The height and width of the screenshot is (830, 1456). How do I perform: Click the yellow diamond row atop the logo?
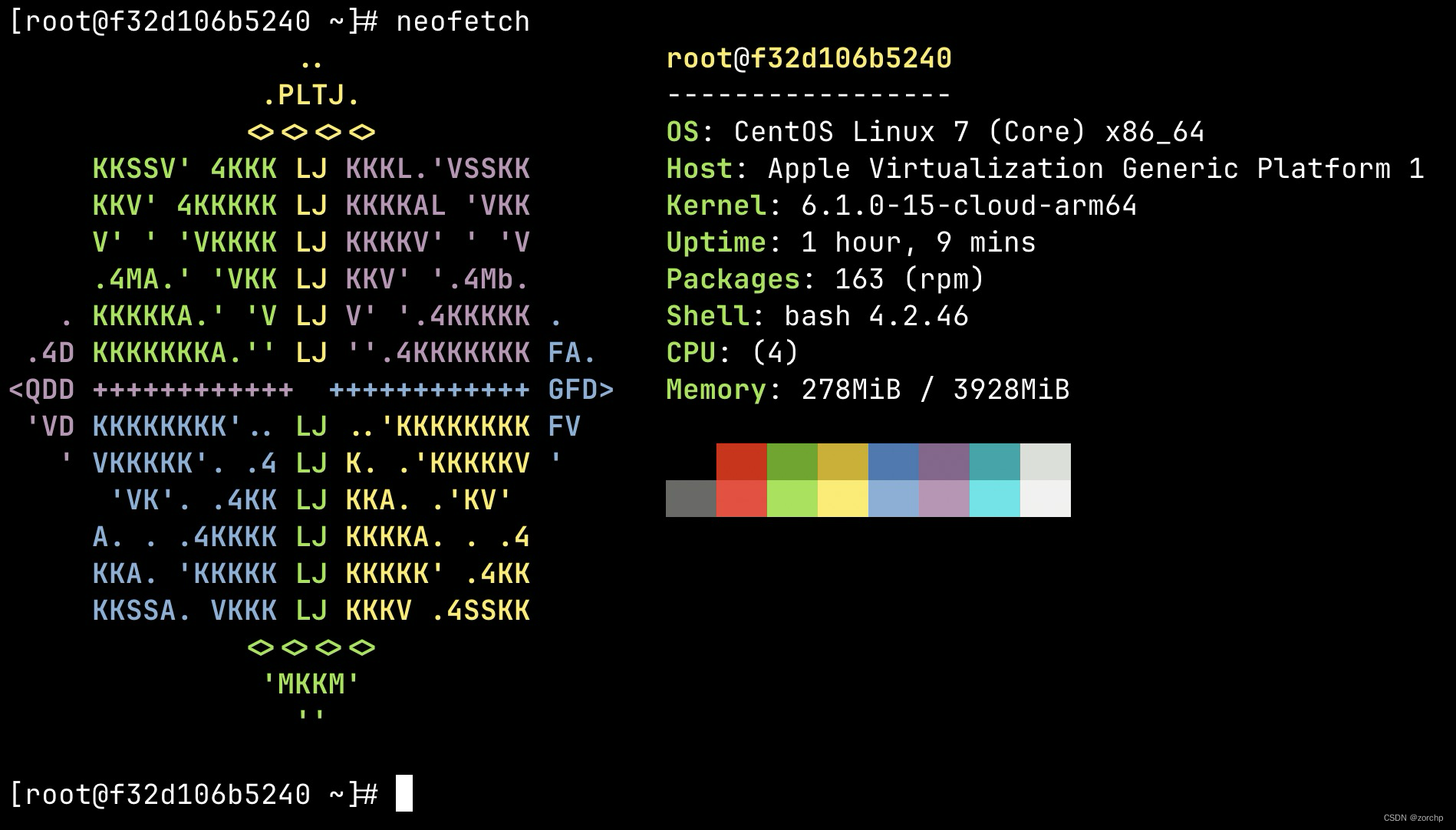coord(311,132)
